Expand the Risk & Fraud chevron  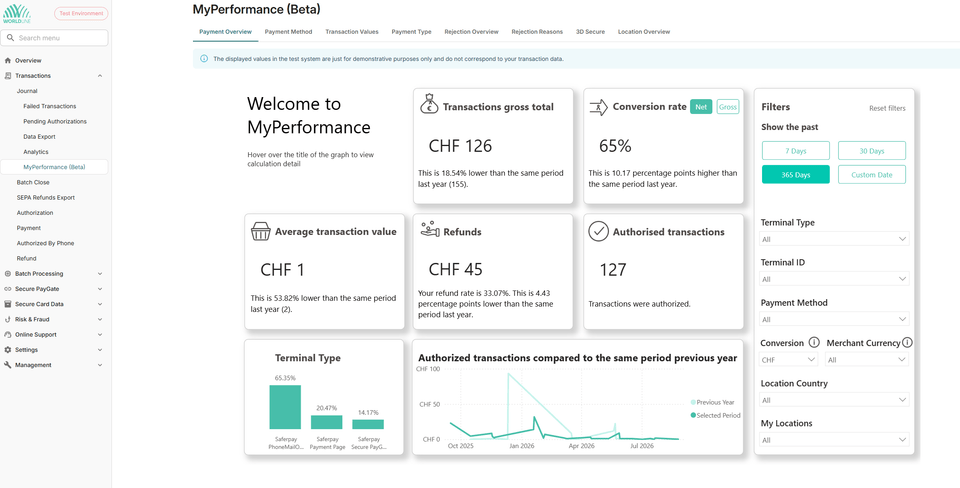100,320
